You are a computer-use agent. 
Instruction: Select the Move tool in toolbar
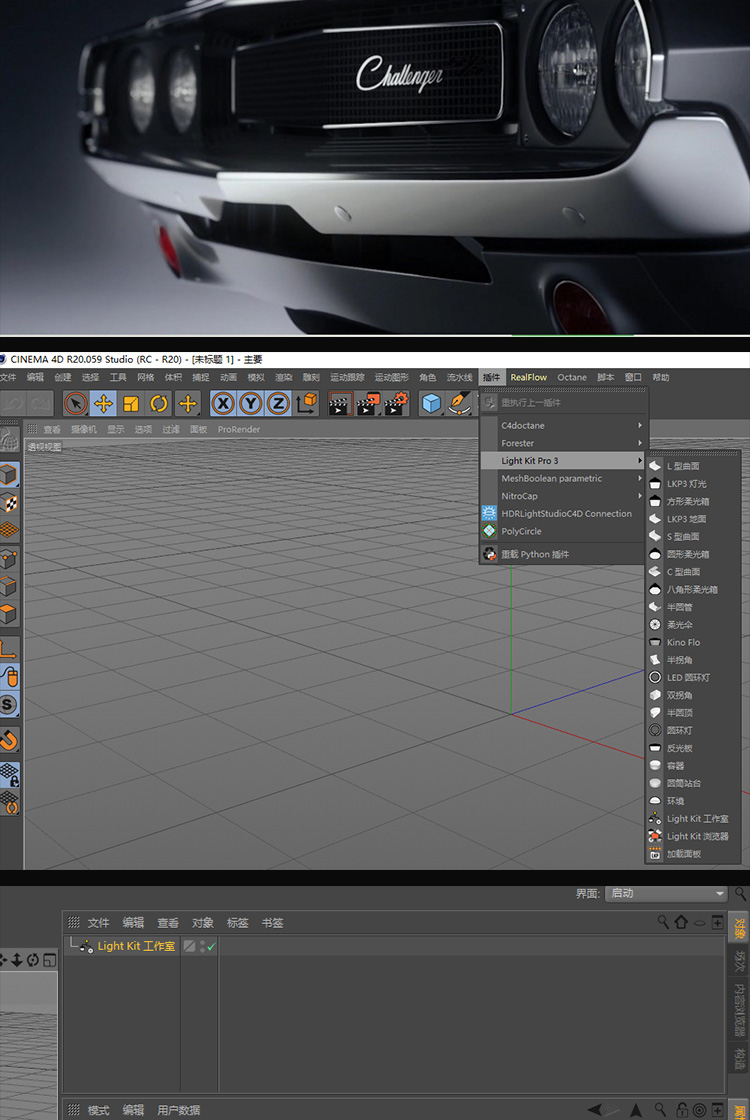point(103,403)
